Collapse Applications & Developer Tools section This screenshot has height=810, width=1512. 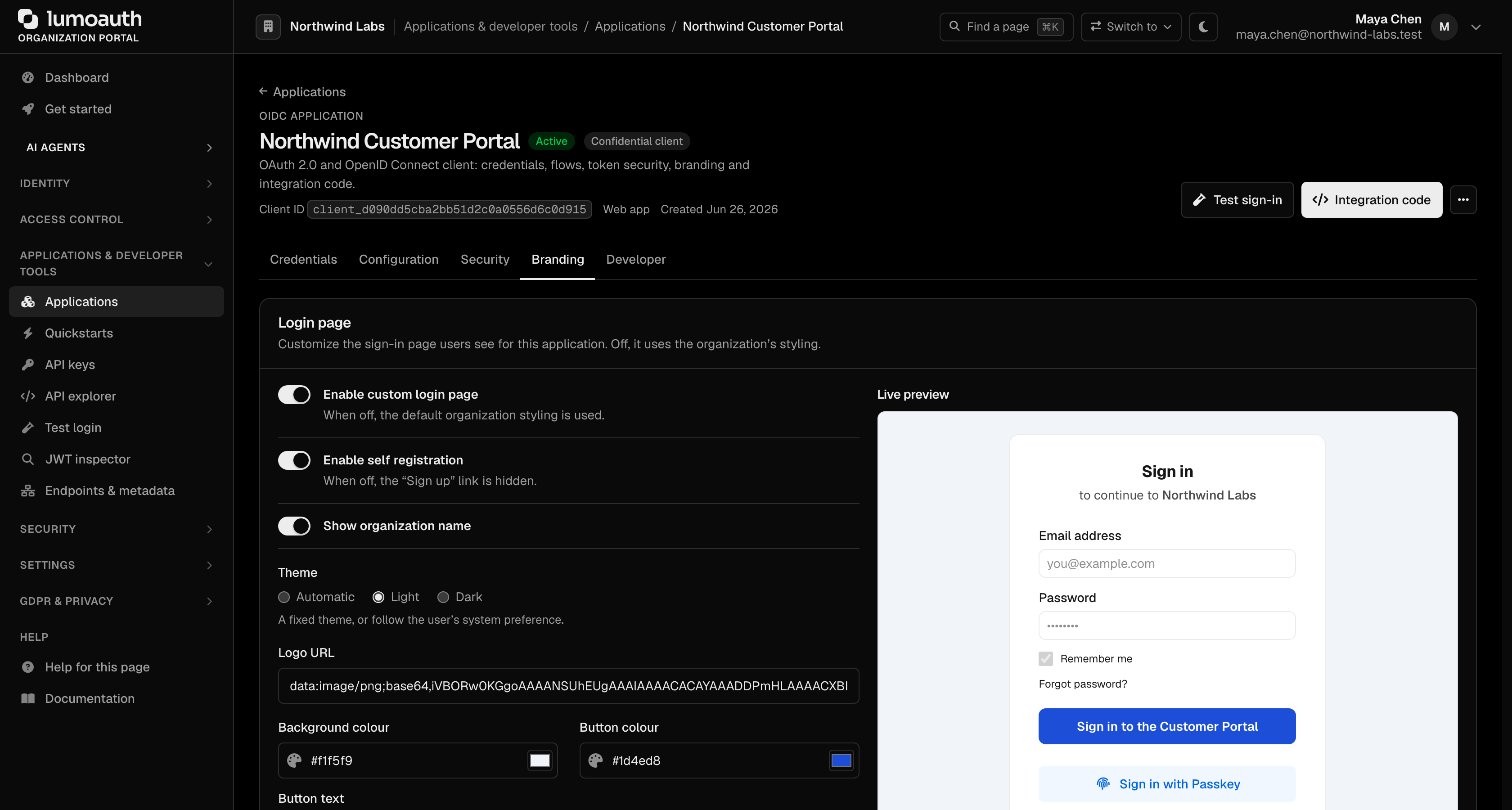pyautogui.click(x=116, y=264)
